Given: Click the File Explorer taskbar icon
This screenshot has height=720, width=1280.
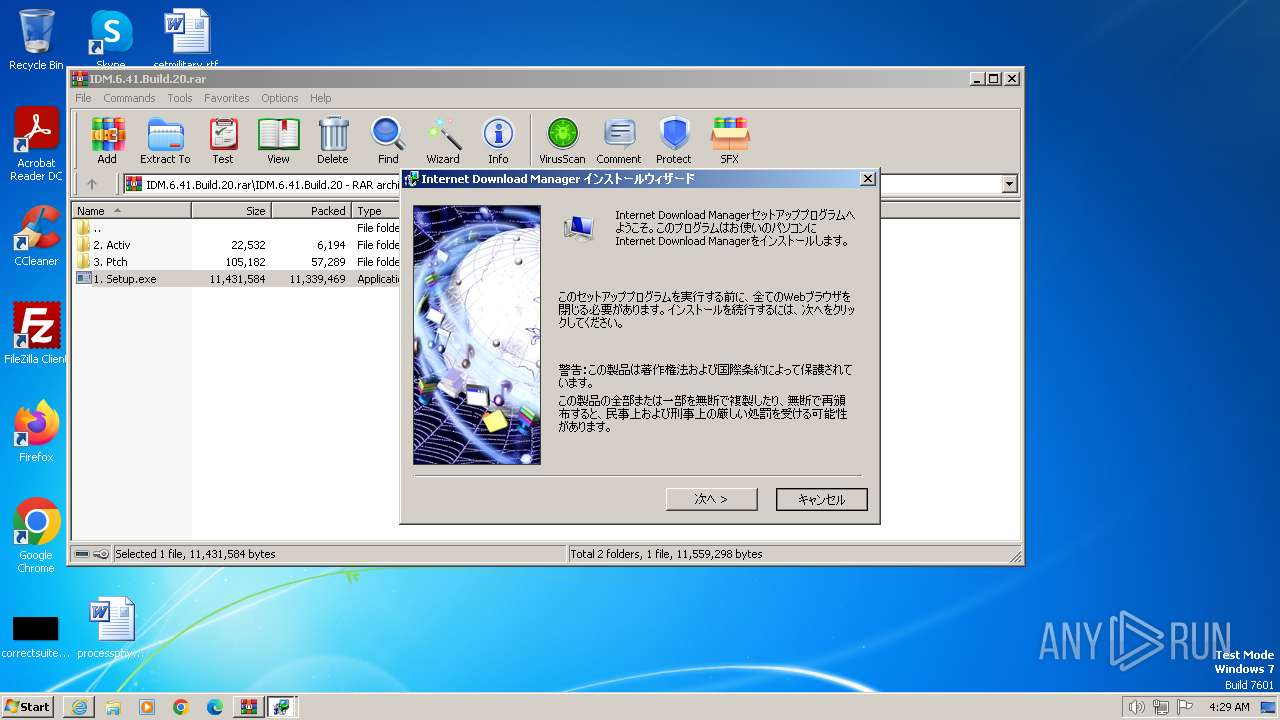Looking at the screenshot, I should tap(113, 707).
